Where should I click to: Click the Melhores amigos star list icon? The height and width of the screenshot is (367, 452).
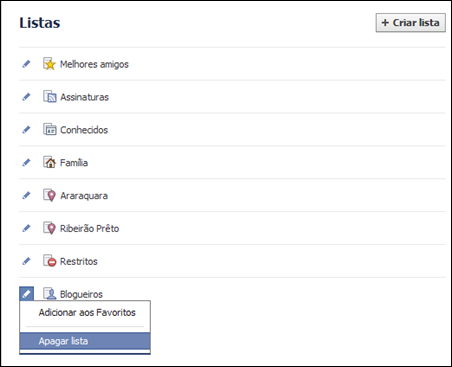point(49,64)
